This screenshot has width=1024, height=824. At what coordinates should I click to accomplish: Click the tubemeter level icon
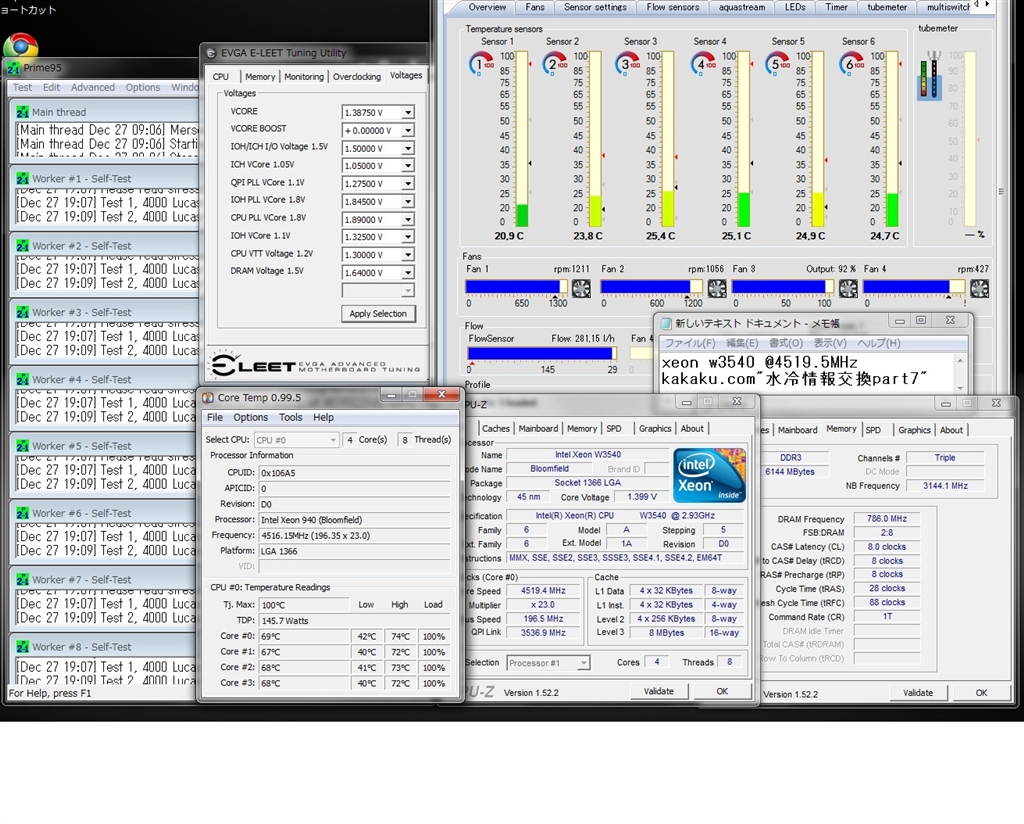coord(929,76)
